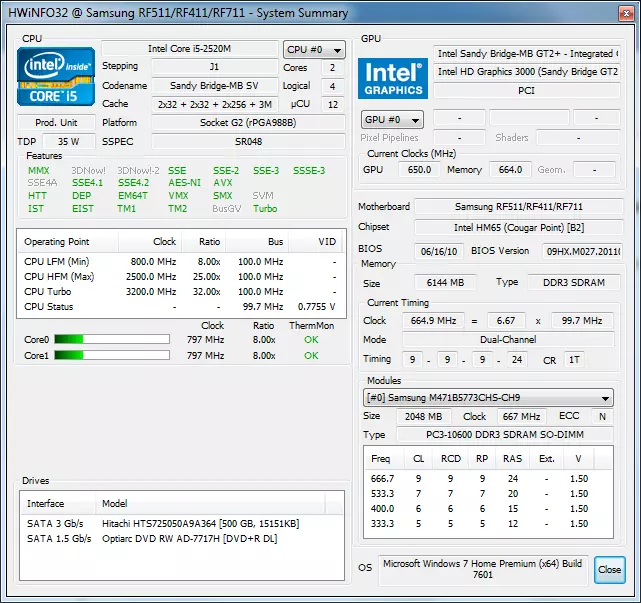
Task: Click the Intel HD Graphics 3000 field
Action: (527, 72)
